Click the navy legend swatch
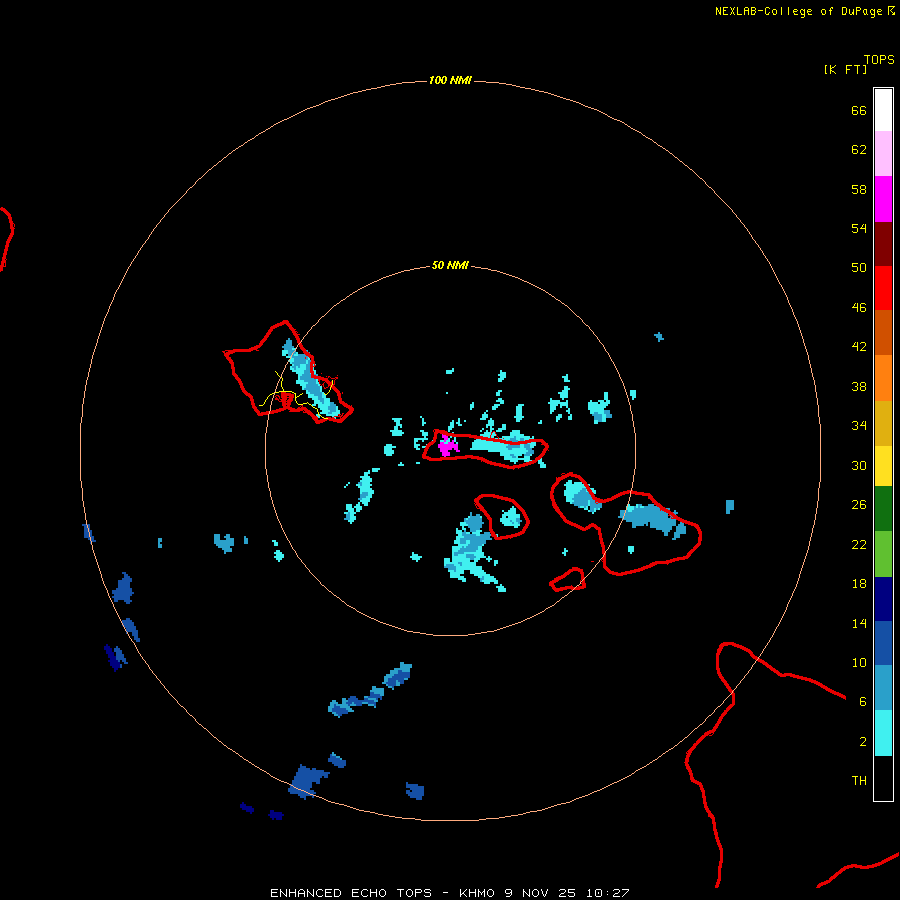Image resolution: width=900 pixels, height=900 pixels. pos(883,599)
